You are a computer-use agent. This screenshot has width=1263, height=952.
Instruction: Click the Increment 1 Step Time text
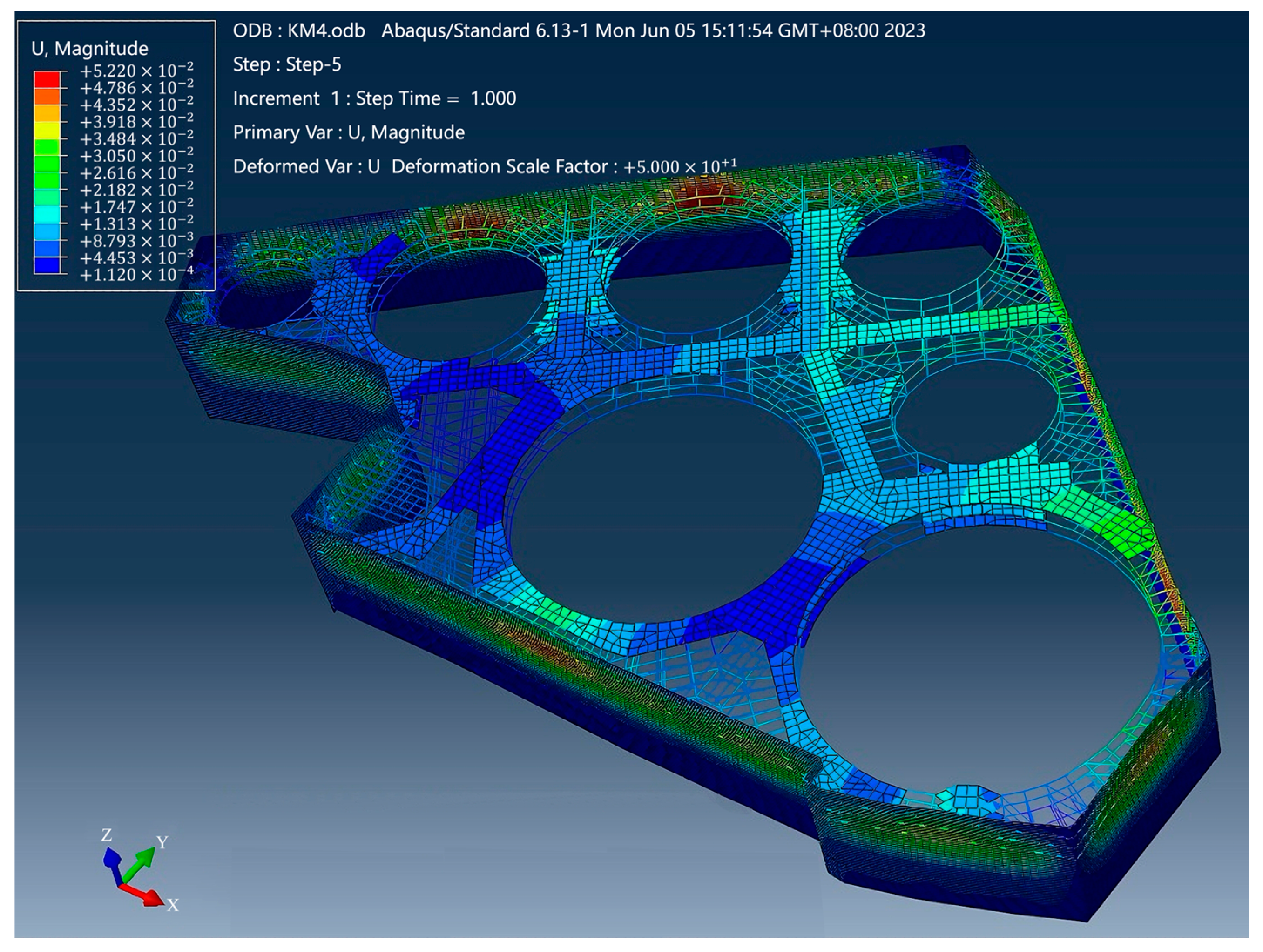[x=374, y=98]
